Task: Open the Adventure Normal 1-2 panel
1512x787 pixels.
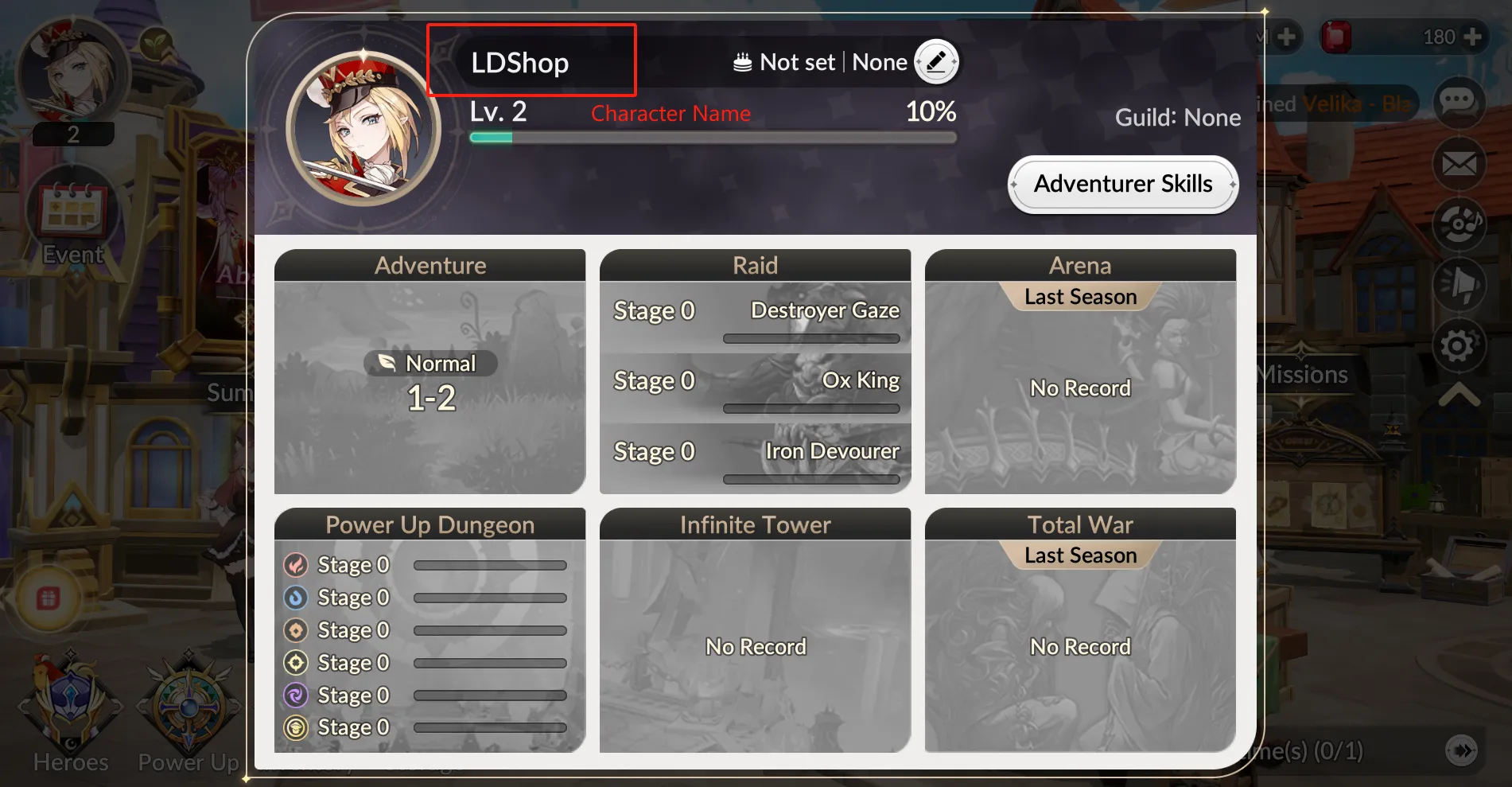Action: [x=430, y=372]
